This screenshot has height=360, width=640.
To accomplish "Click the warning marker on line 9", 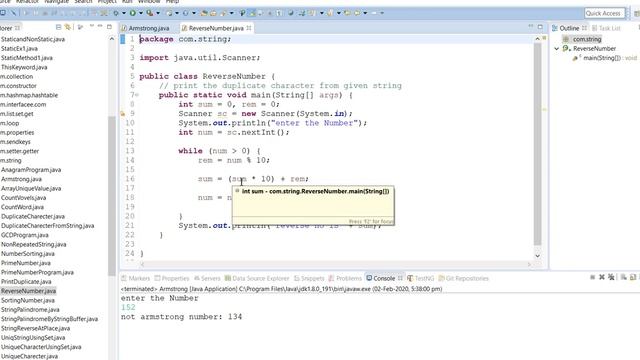I will coord(122,114).
